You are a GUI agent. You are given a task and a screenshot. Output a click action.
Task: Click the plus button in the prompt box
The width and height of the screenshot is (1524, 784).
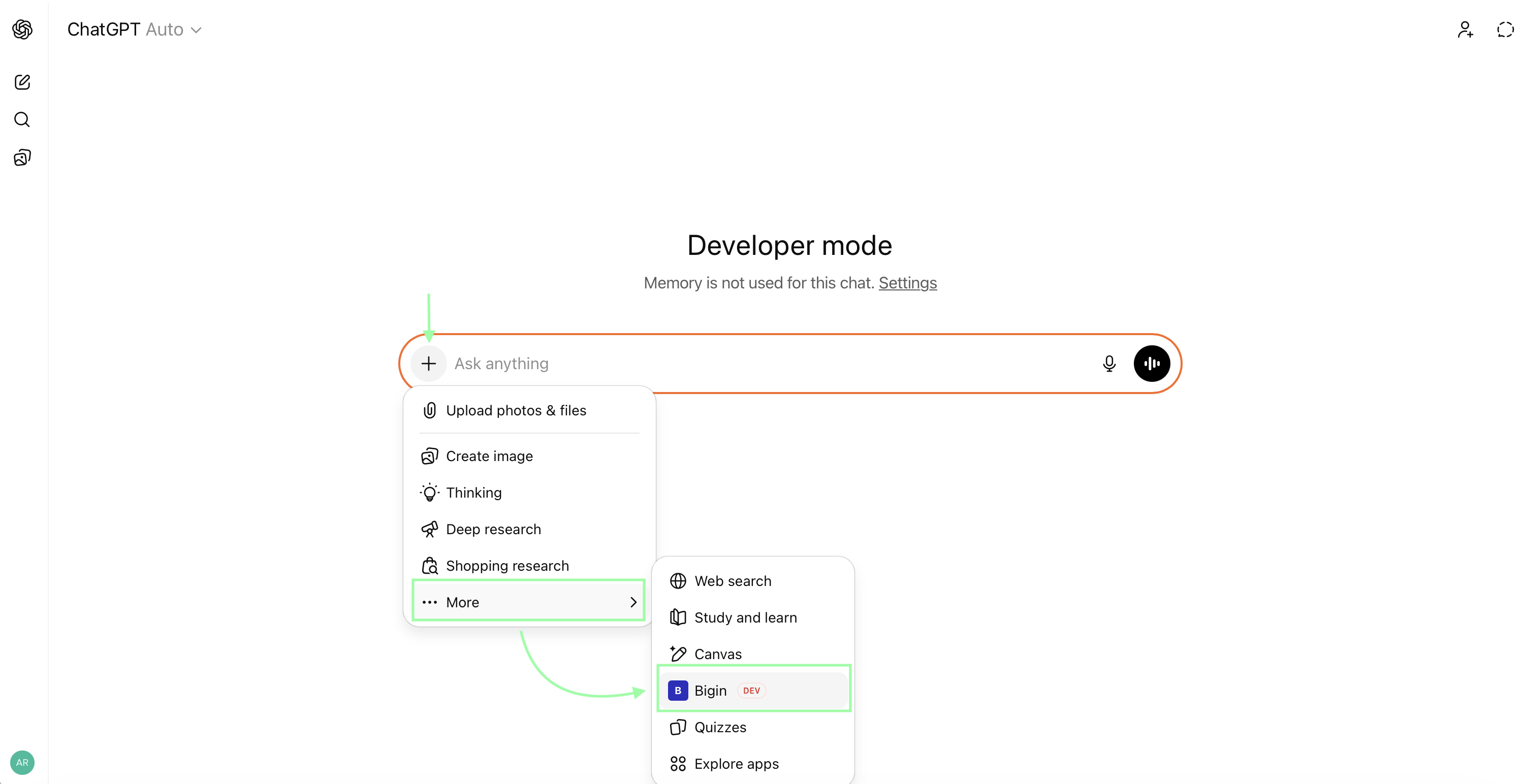click(429, 363)
